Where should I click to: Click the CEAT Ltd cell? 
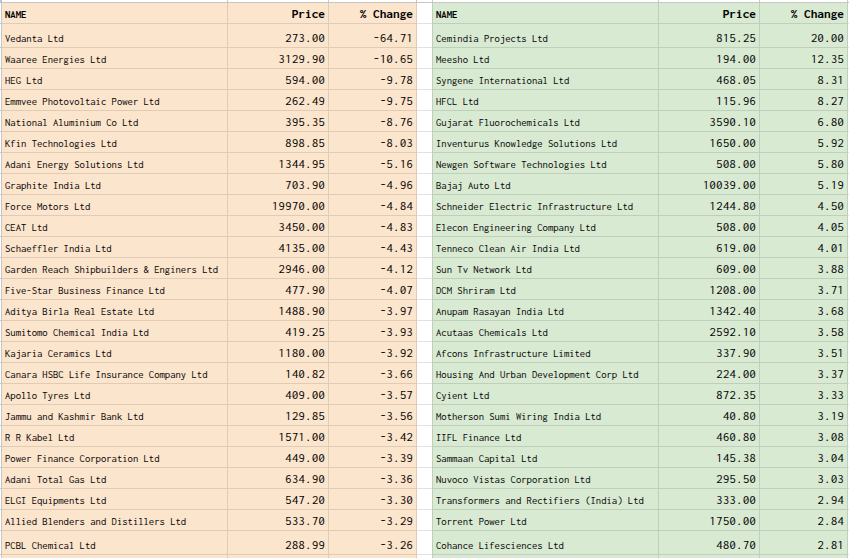(x=114, y=227)
